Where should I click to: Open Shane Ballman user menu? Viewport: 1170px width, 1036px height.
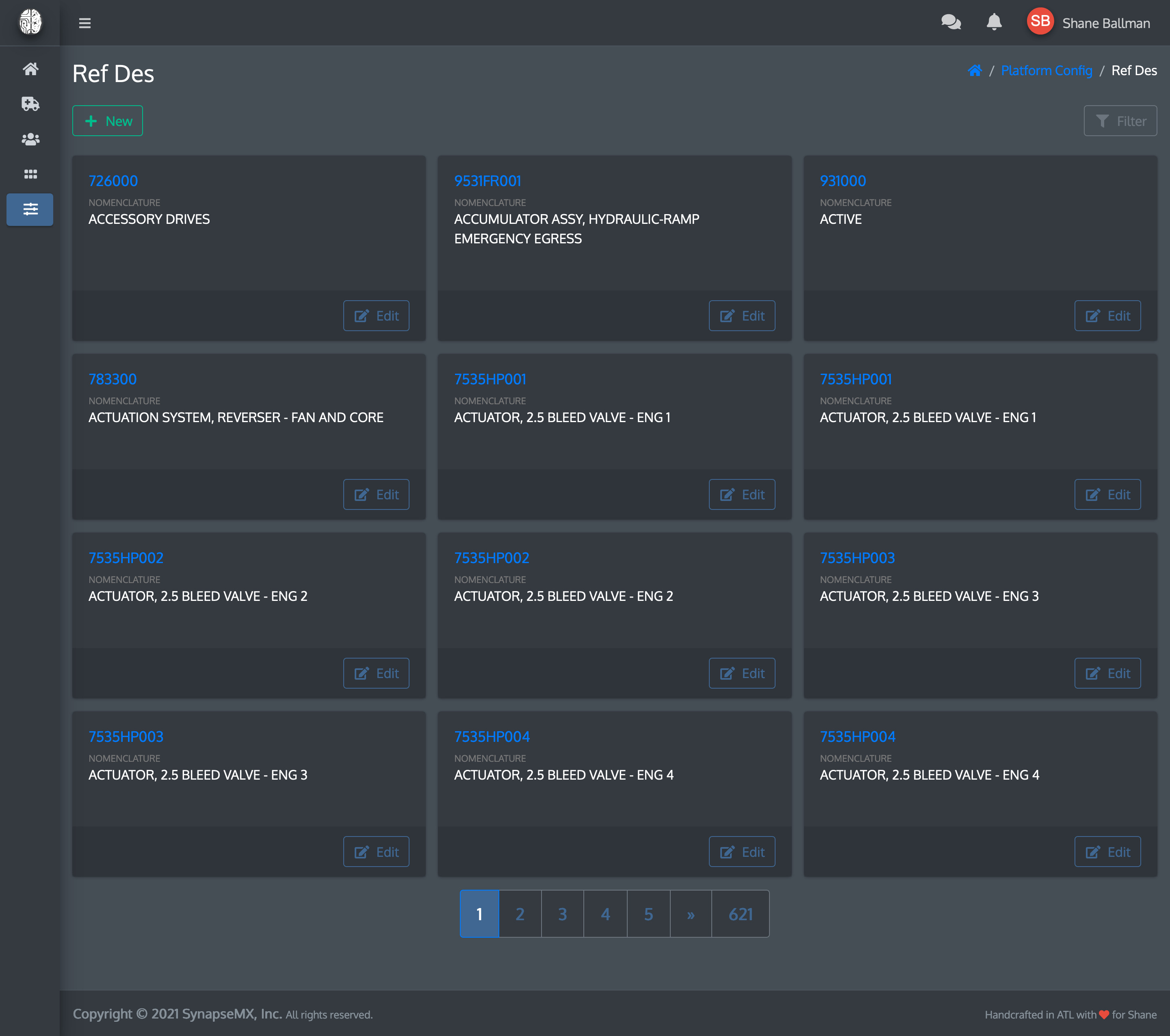1105,24
